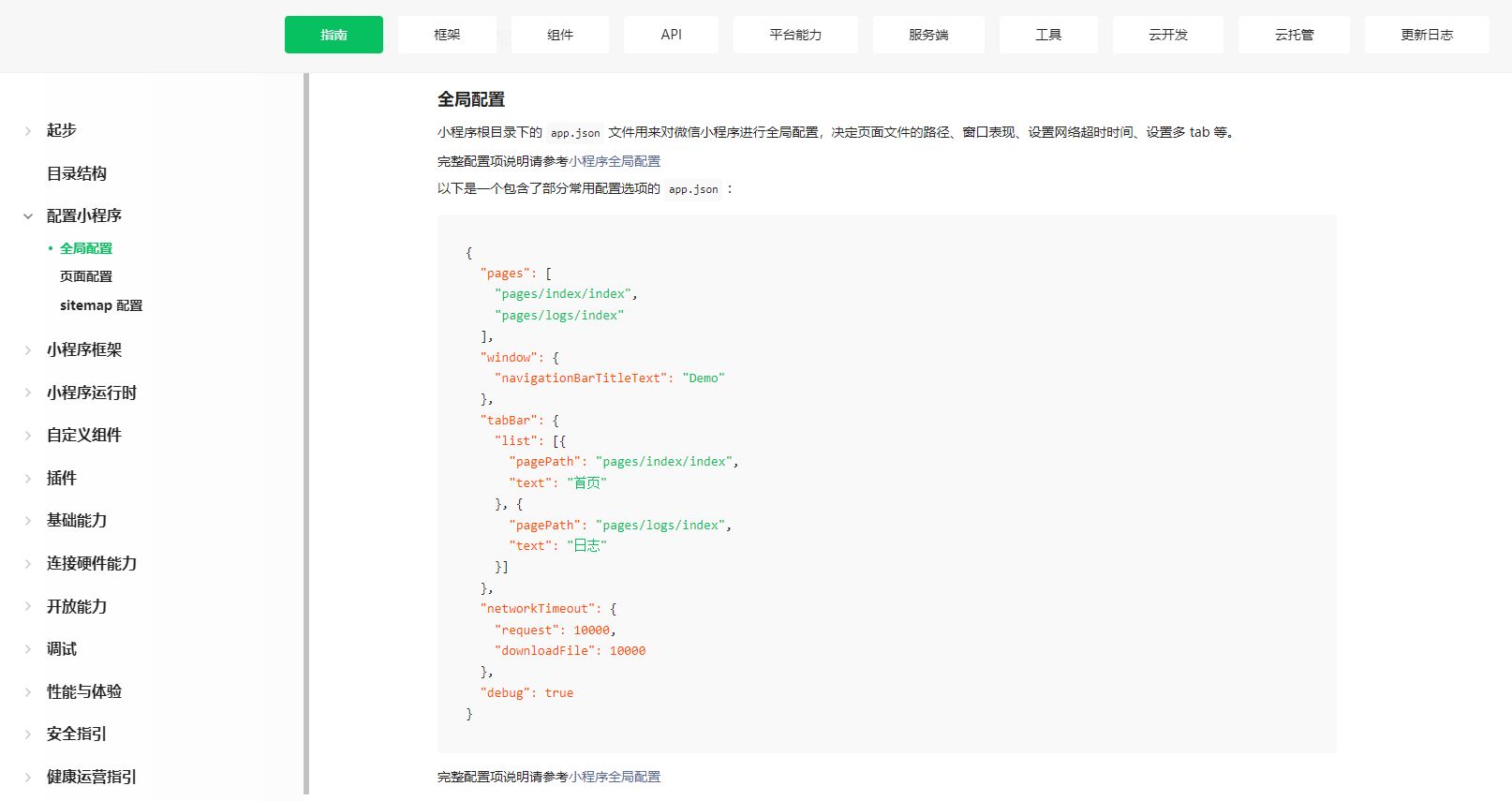The image size is (1512, 801).
Task: Click the "Demo" value in the code
Action: tap(704, 378)
